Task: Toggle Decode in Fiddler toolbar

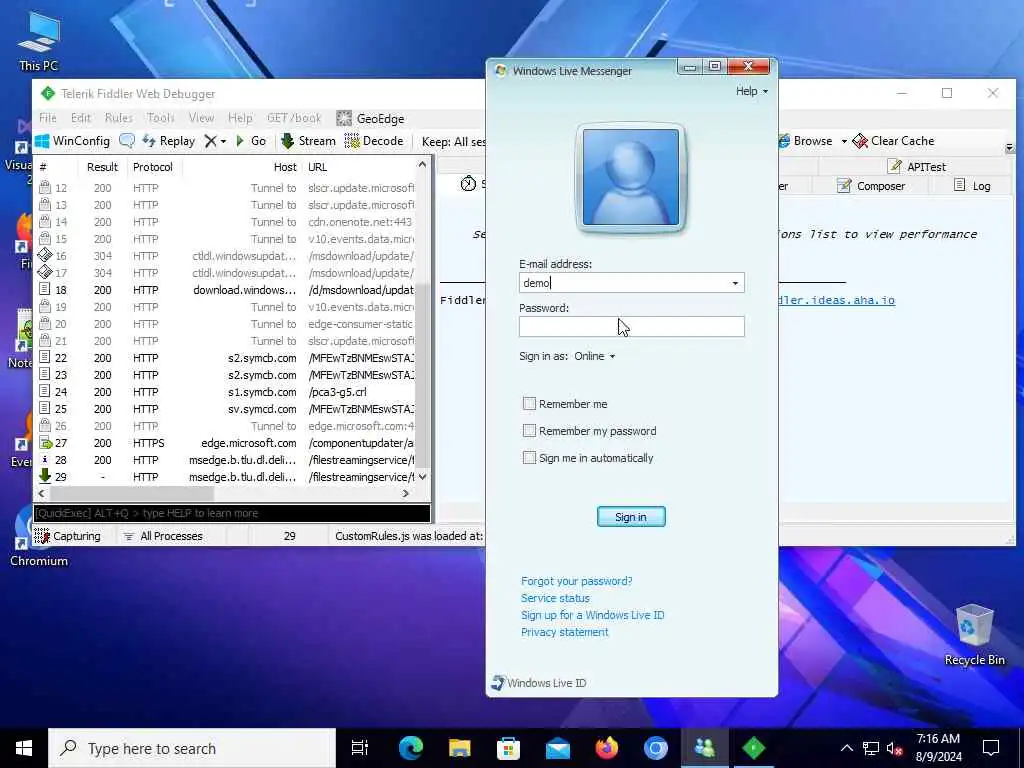Action: 374,141
